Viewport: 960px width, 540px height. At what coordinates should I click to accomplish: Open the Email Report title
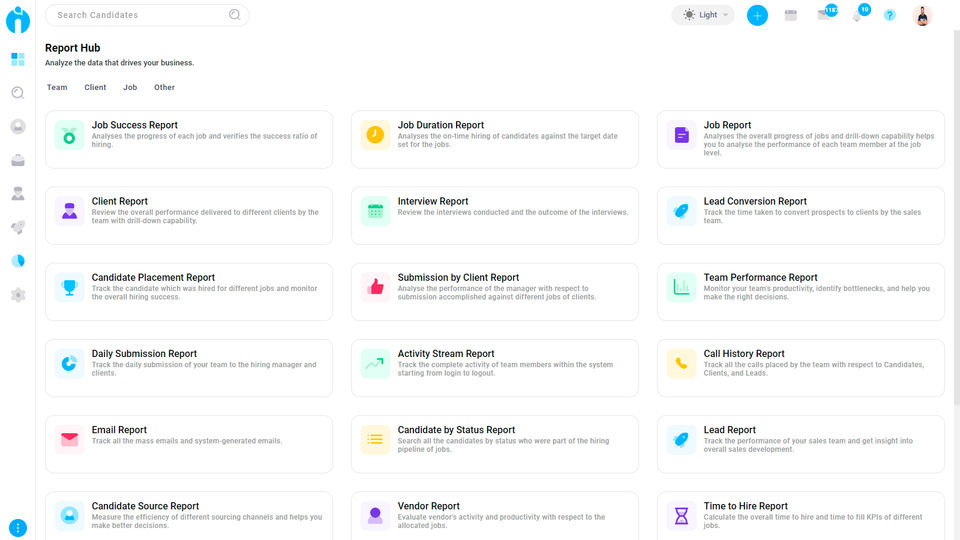[x=119, y=430]
